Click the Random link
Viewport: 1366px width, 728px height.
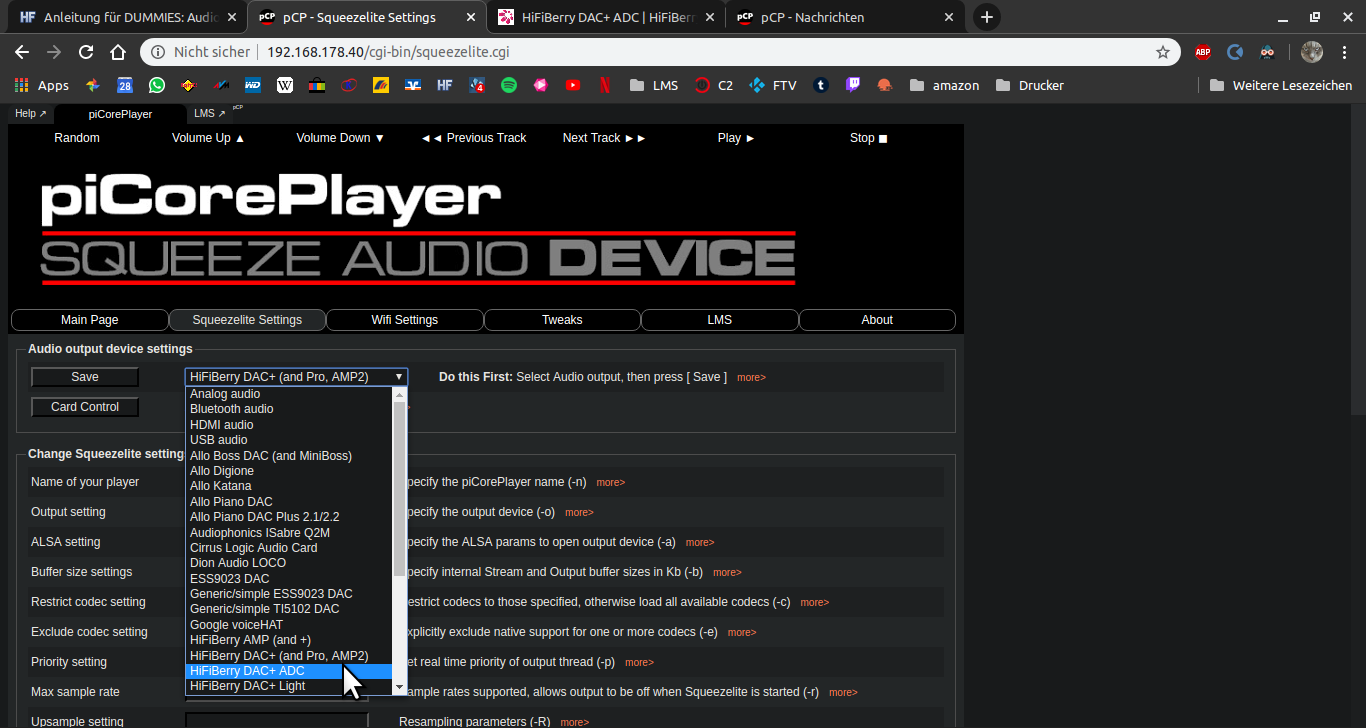(77, 138)
